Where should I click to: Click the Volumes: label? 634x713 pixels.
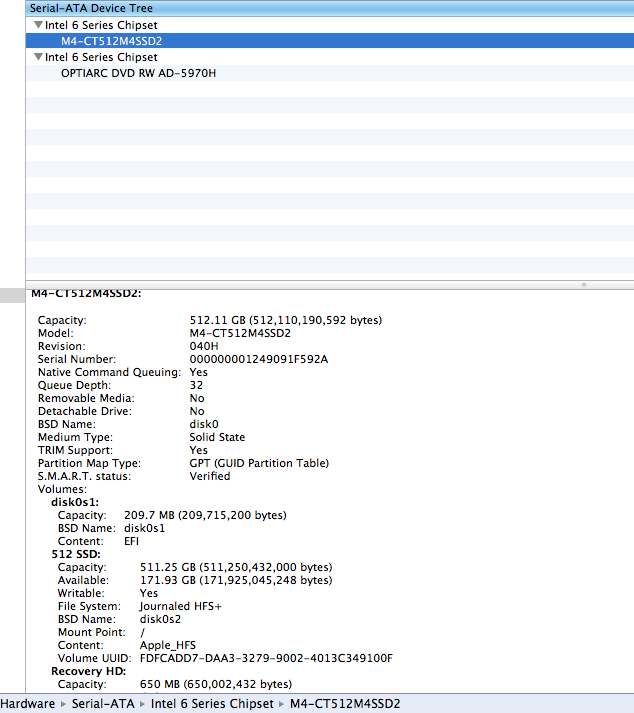[62, 489]
